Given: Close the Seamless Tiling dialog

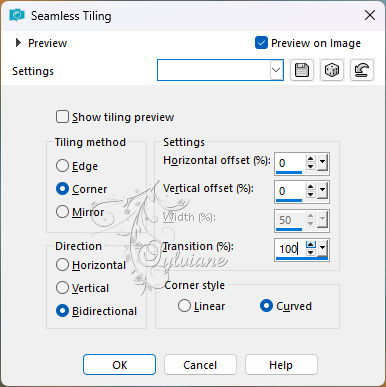Looking at the screenshot, I should (x=370, y=15).
